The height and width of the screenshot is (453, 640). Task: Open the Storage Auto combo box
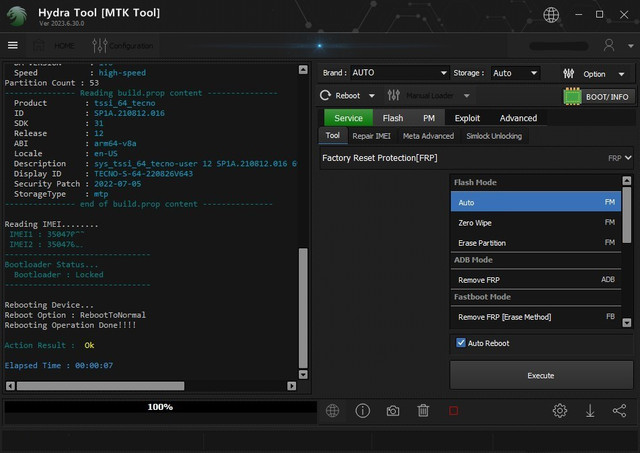515,73
